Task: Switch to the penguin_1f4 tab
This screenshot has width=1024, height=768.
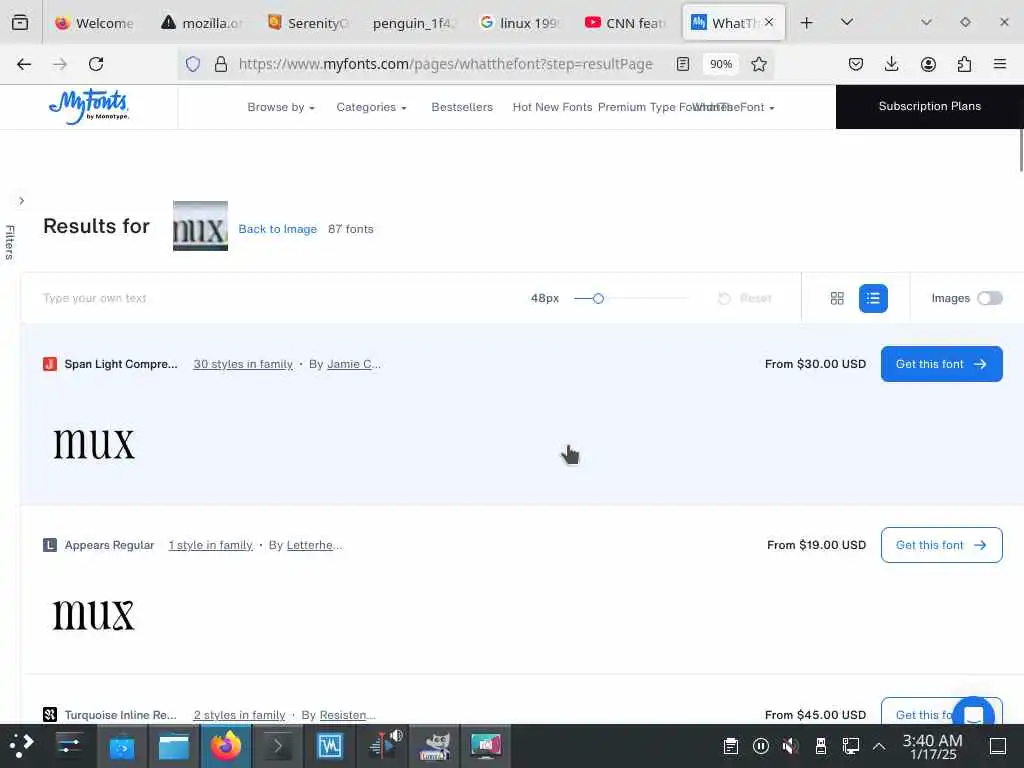Action: point(413,23)
